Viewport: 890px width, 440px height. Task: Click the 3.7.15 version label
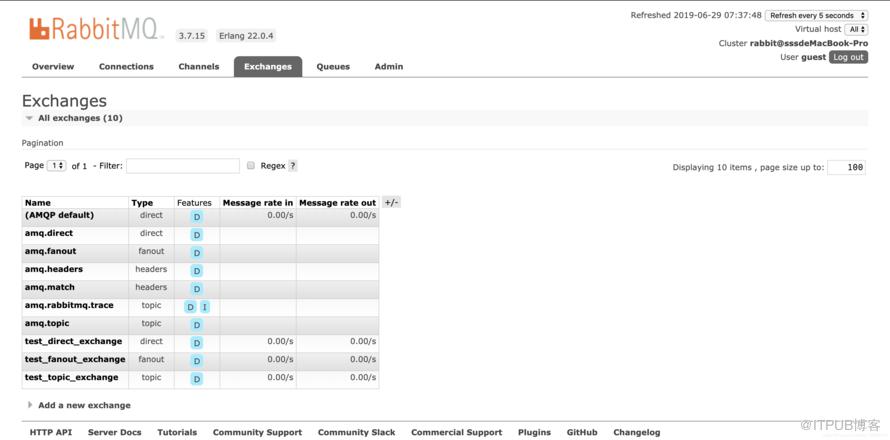pyautogui.click(x=192, y=36)
